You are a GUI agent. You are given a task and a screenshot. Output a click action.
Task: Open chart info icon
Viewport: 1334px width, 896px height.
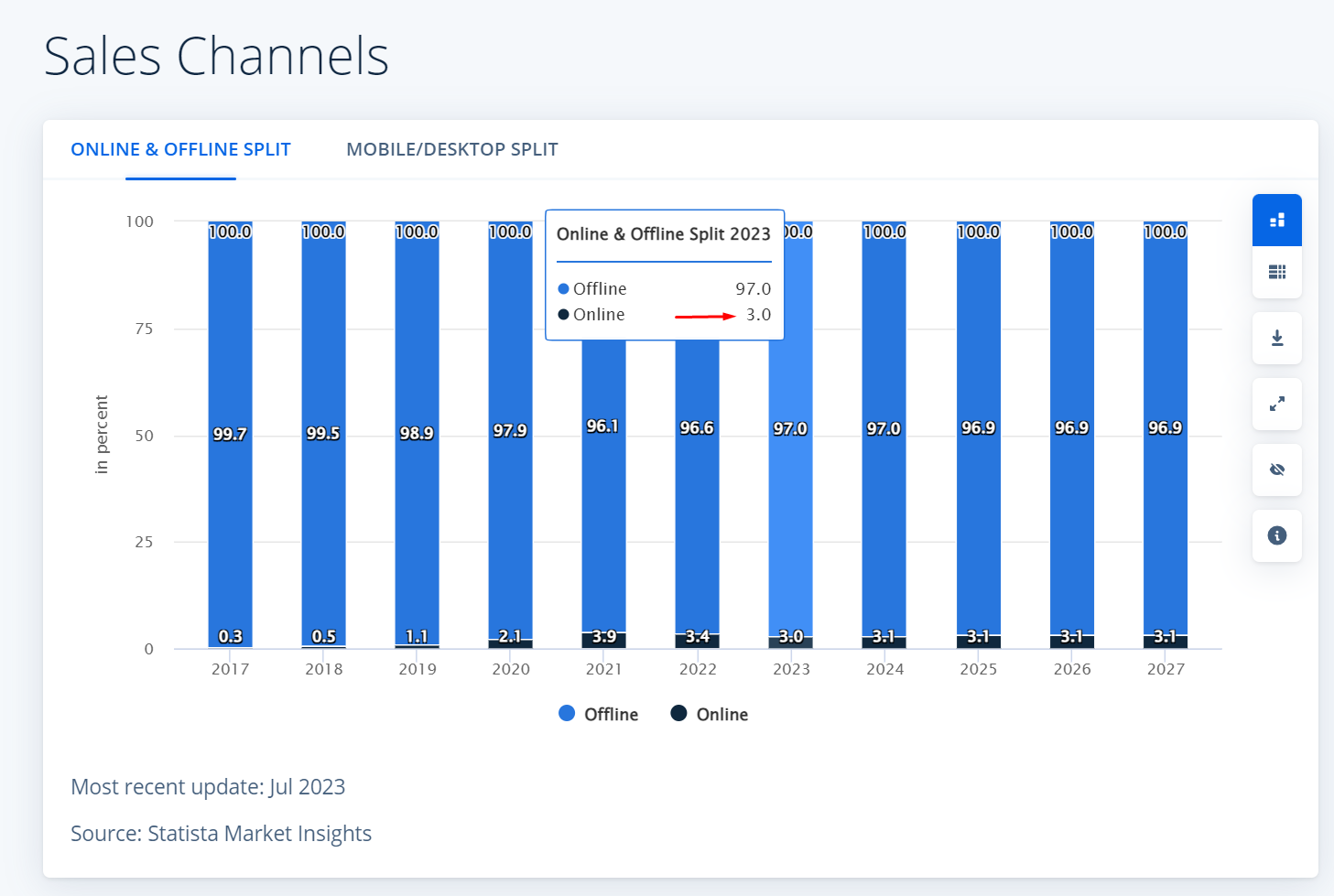(1277, 535)
